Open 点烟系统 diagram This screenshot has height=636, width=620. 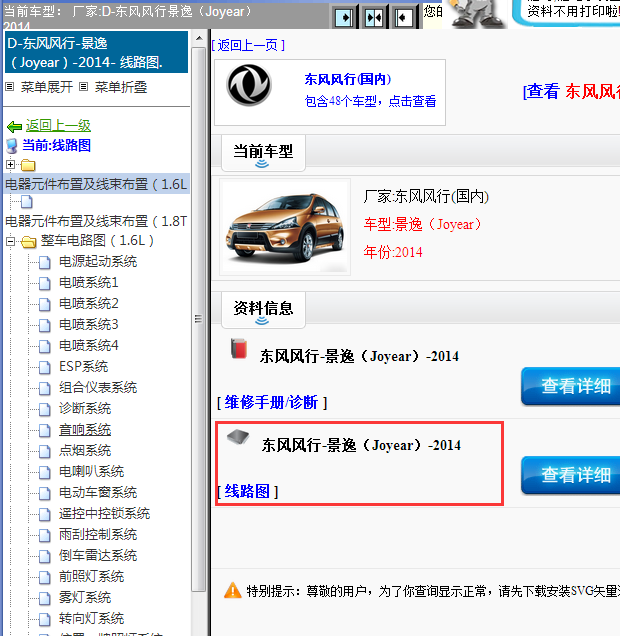point(85,450)
